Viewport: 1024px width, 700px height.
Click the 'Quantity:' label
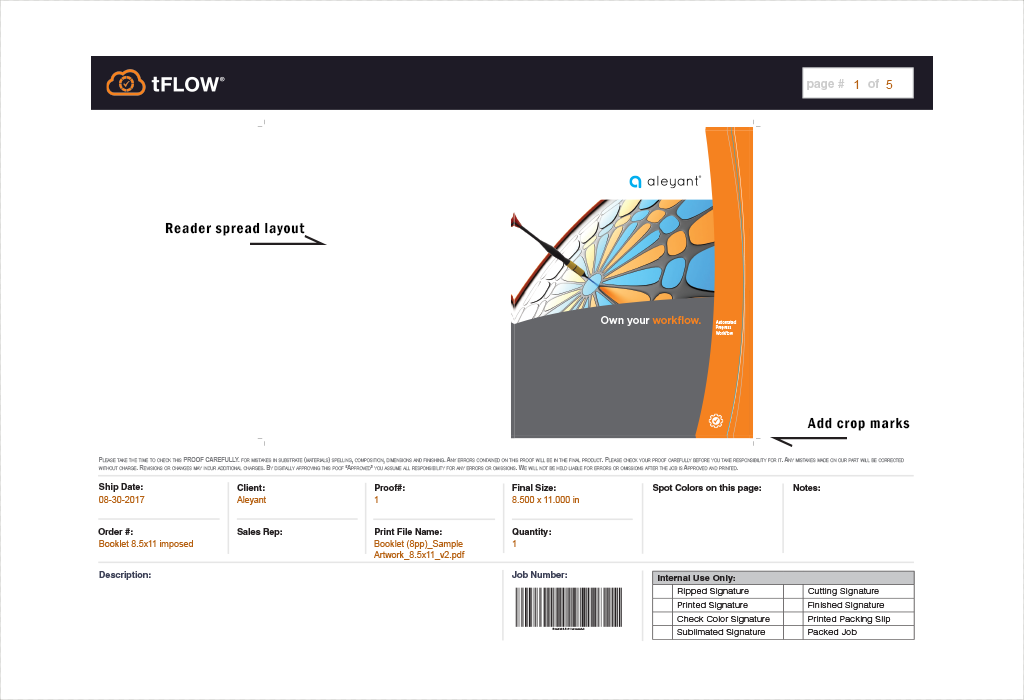pyautogui.click(x=532, y=532)
